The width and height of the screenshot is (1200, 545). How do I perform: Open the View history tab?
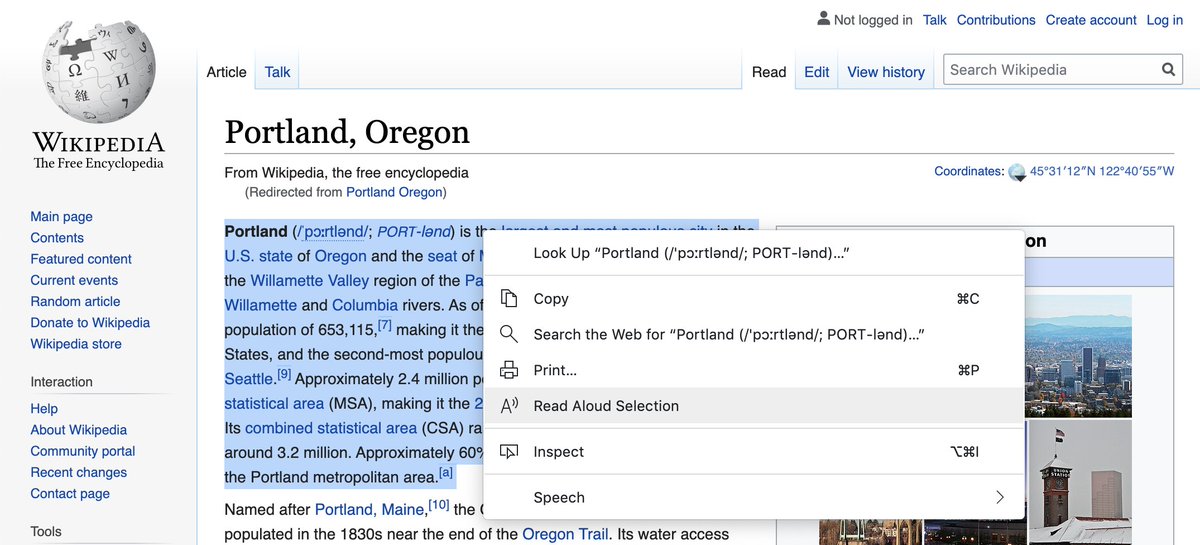(x=886, y=72)
